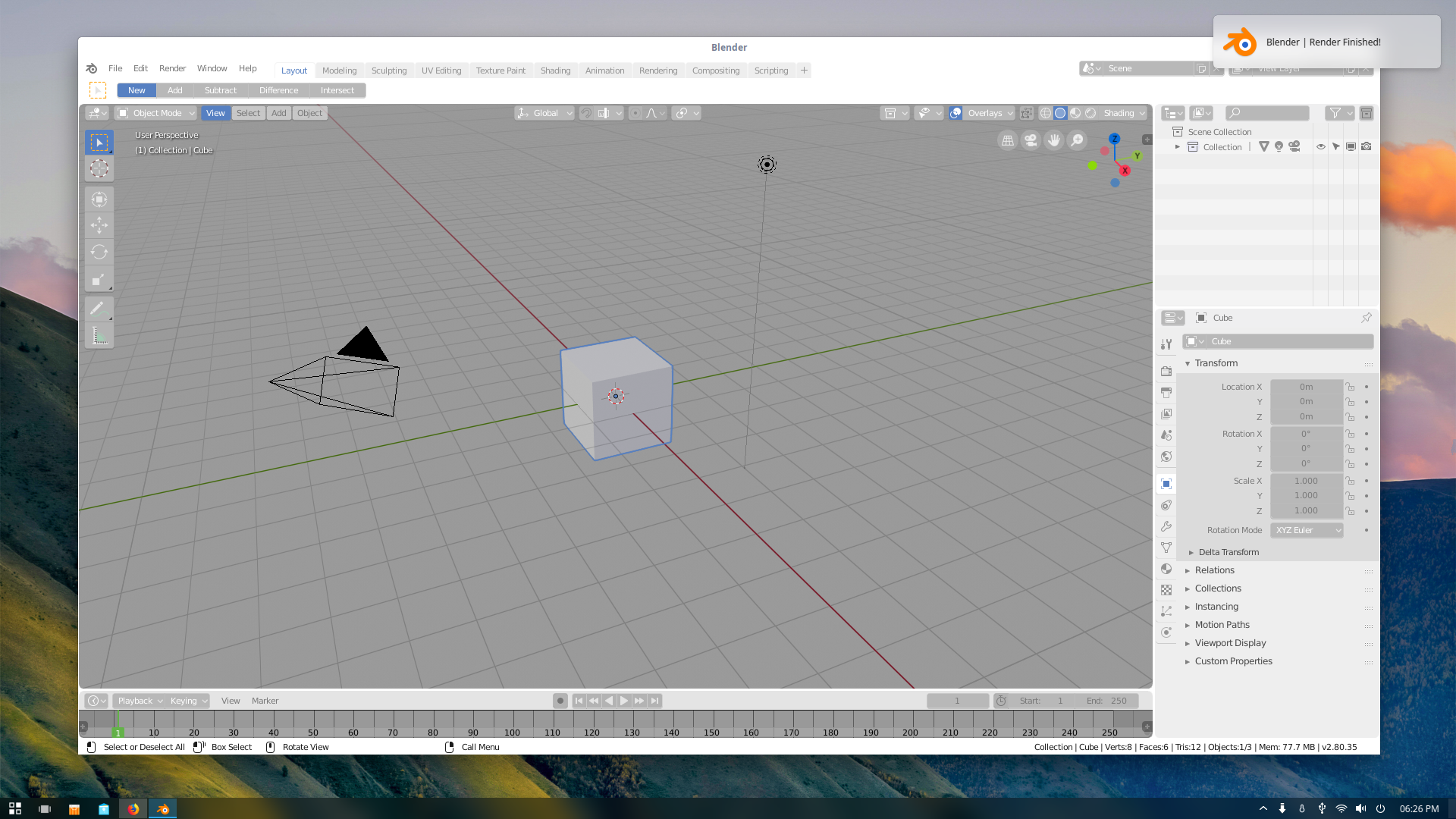The image size is (1456, 819).
Task: Open the Keying dropdown in timeline
Action: (x=188, y=701)
